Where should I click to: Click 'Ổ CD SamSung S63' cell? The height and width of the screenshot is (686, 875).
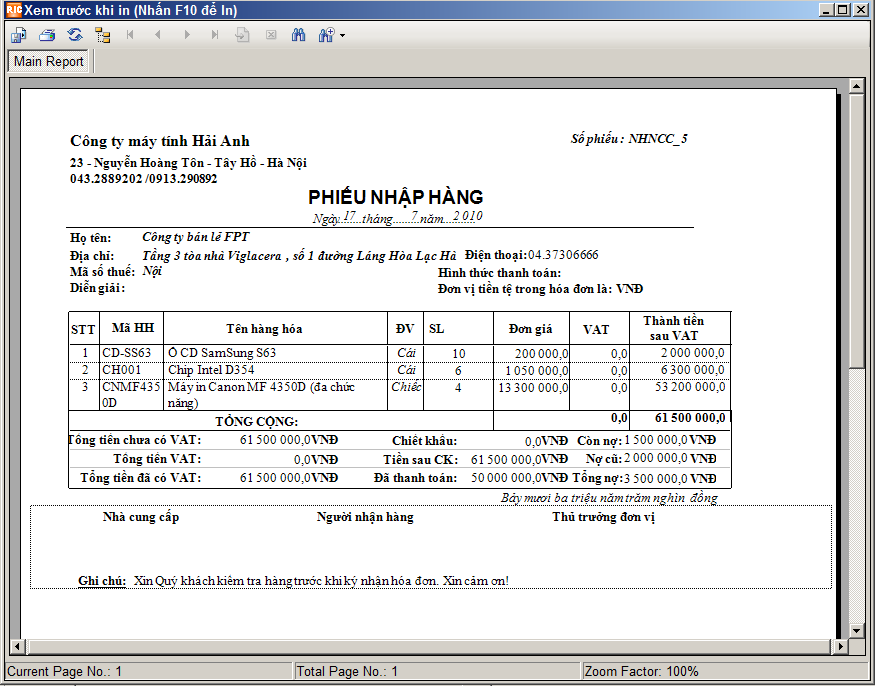coord(222,353)
